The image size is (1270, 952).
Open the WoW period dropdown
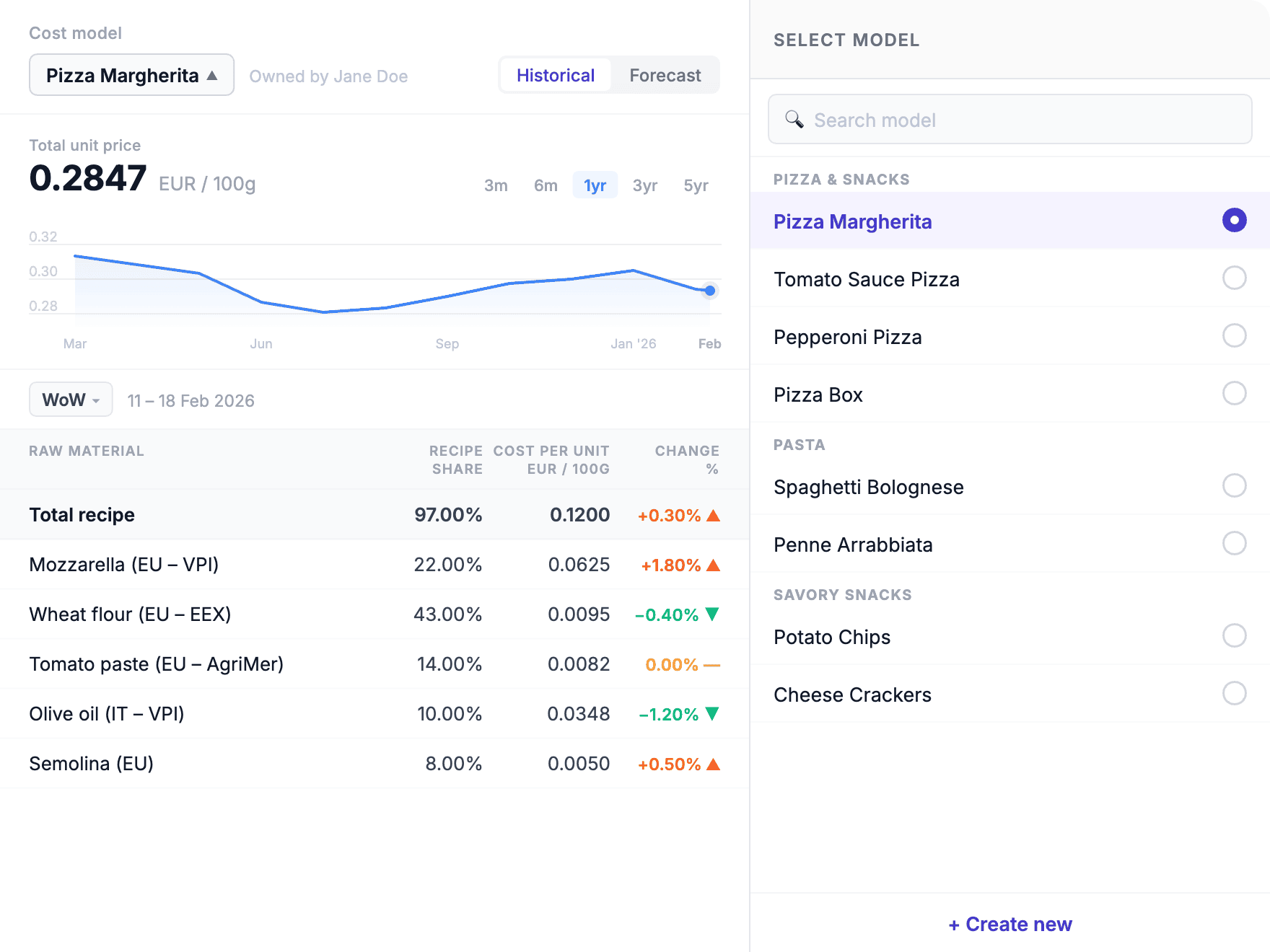click(71, 400)
